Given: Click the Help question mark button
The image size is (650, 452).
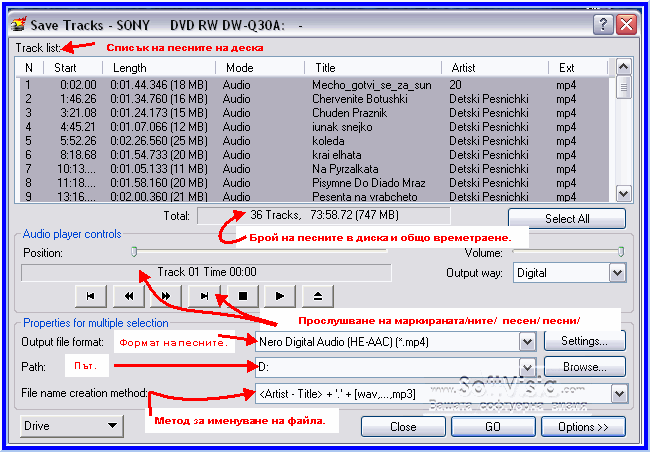Looking at the screenshot, I should (x=603, y=25).
